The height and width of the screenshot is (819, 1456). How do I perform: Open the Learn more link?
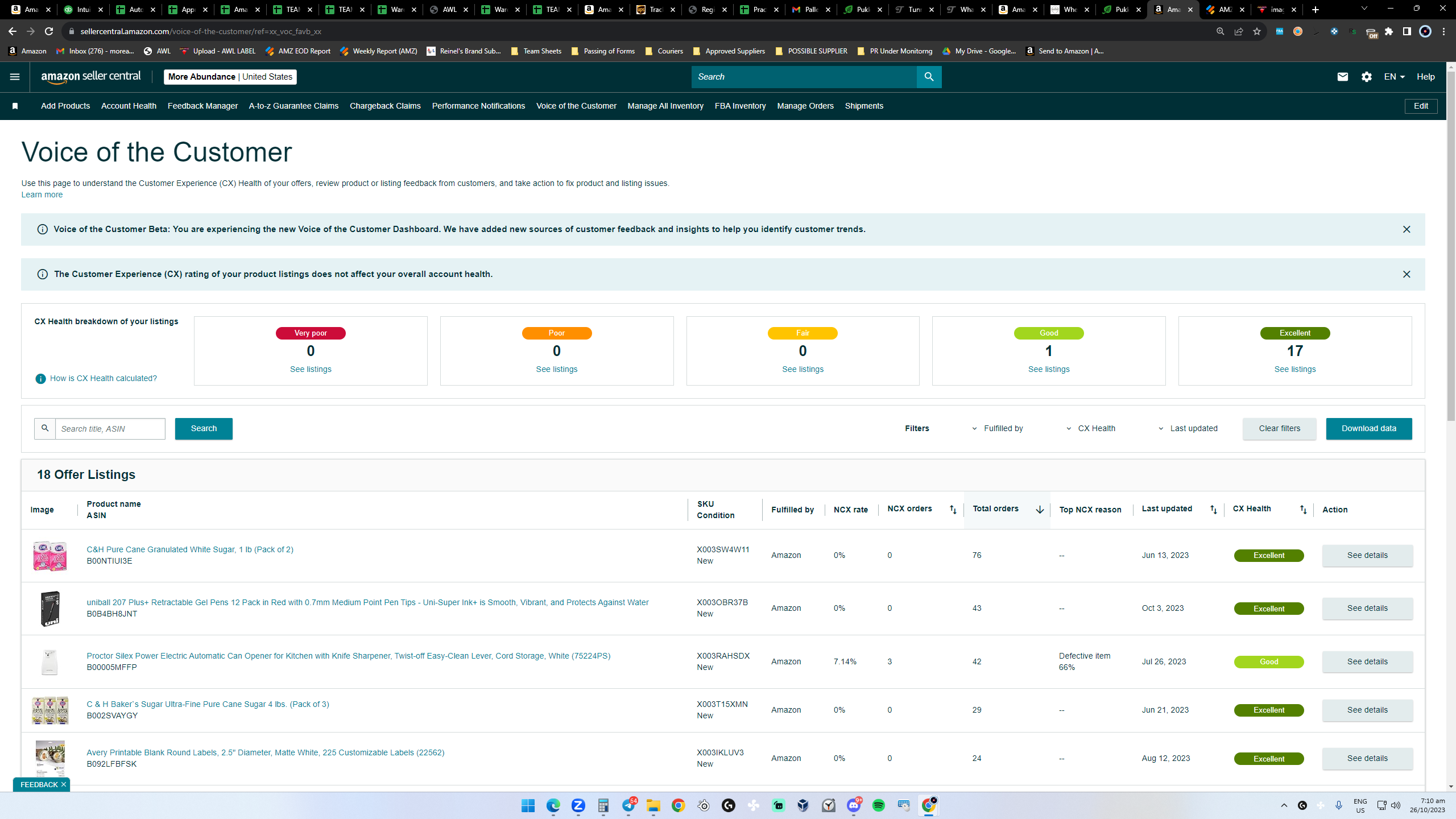coord(42,195)
